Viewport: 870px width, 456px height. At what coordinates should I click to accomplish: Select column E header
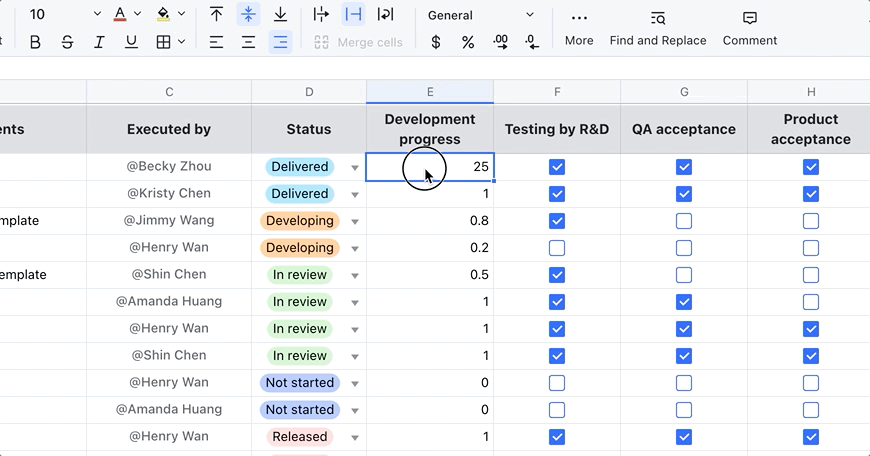[x=430, y=92]
